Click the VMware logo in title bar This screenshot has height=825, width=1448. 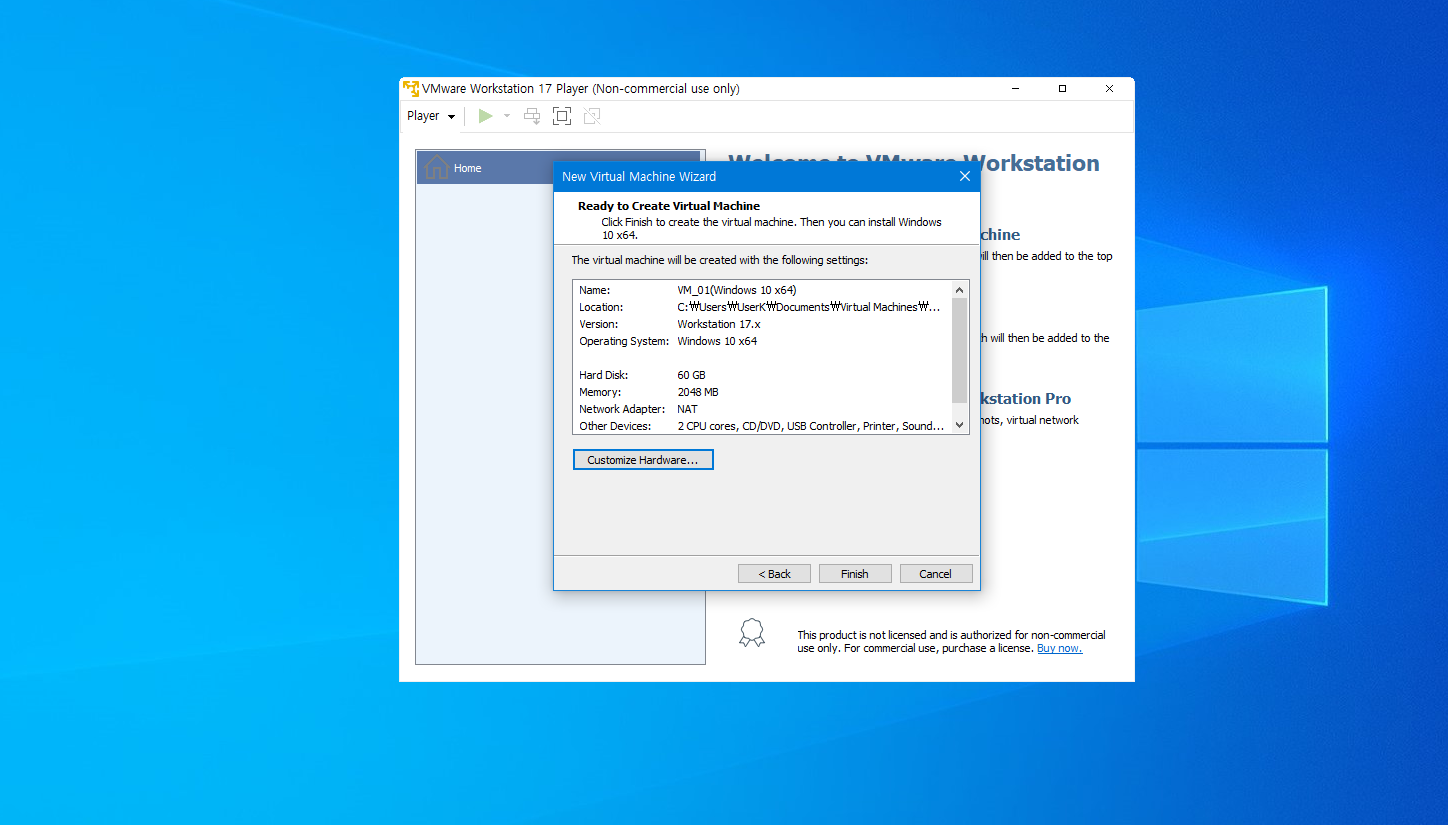point(410,88)
